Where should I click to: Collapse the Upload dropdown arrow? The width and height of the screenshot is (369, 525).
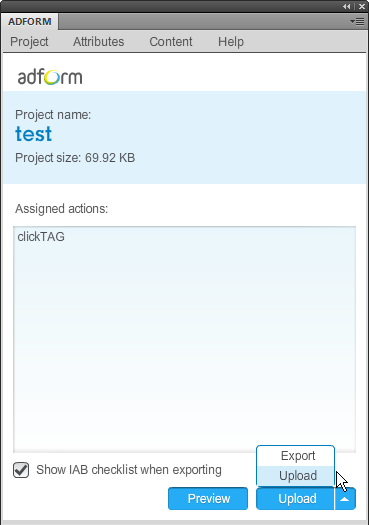345,499
